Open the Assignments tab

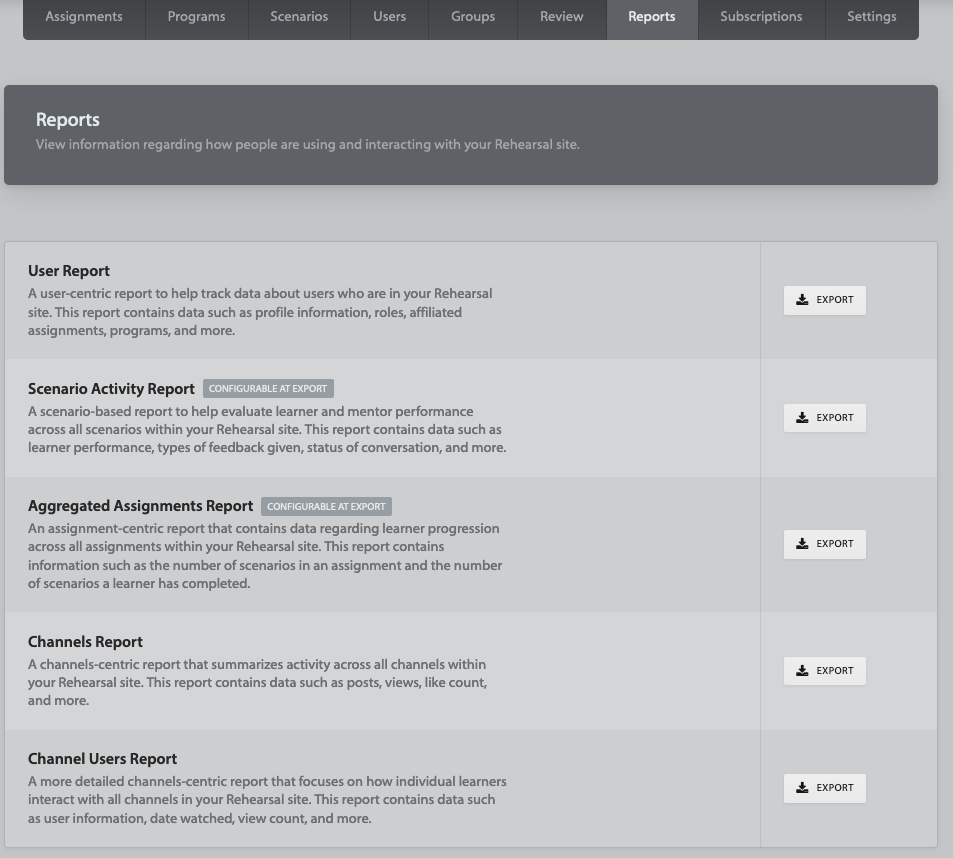pyautogui.click(x=84, y=17)
